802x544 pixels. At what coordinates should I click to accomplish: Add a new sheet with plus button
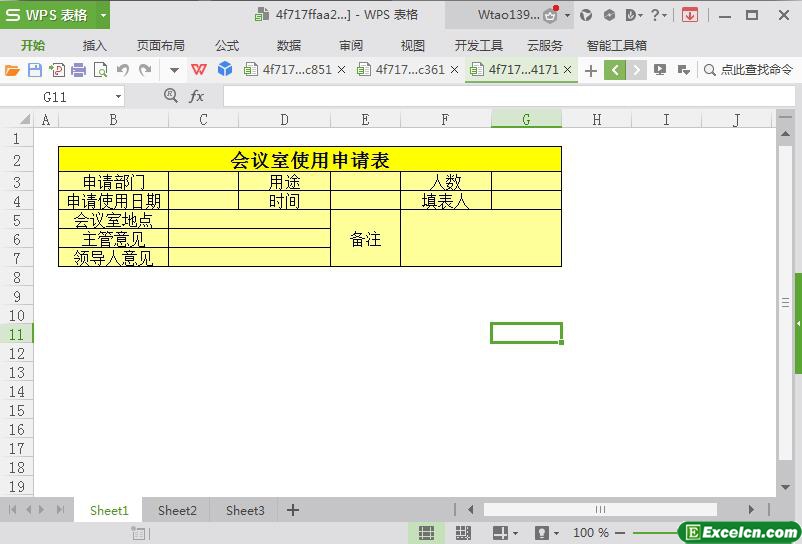click(293, 510)
